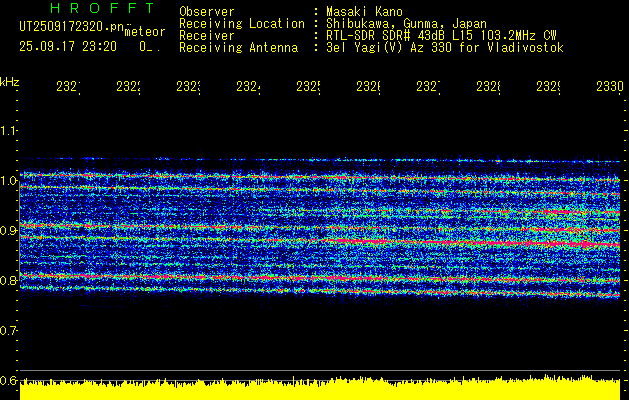Click the 0.8 kHz axis tick

click(8, 280)
